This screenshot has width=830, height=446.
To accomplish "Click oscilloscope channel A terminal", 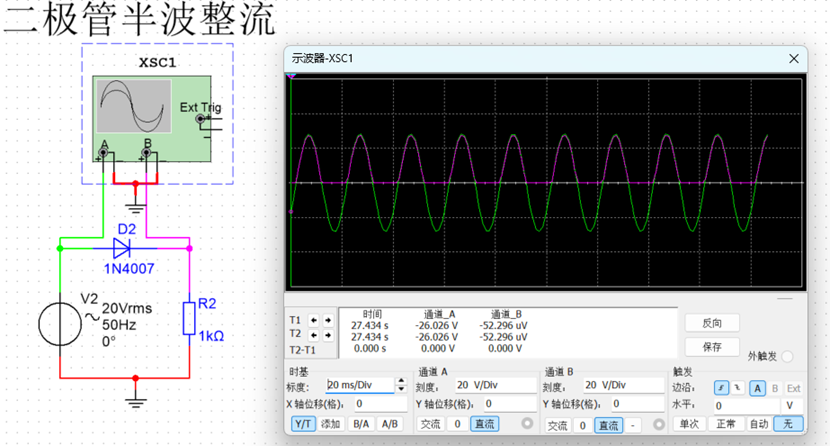I will [104, 153].
